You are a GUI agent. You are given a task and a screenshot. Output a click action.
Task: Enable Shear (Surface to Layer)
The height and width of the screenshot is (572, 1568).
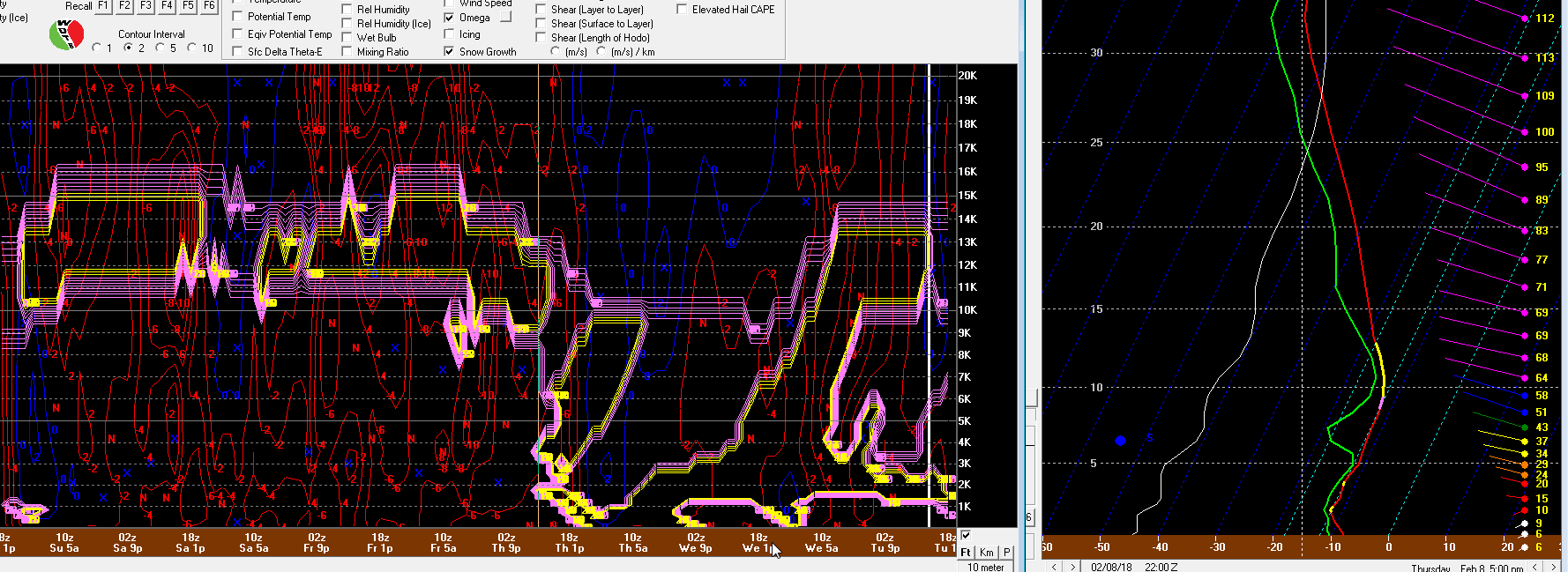point(541,23)
